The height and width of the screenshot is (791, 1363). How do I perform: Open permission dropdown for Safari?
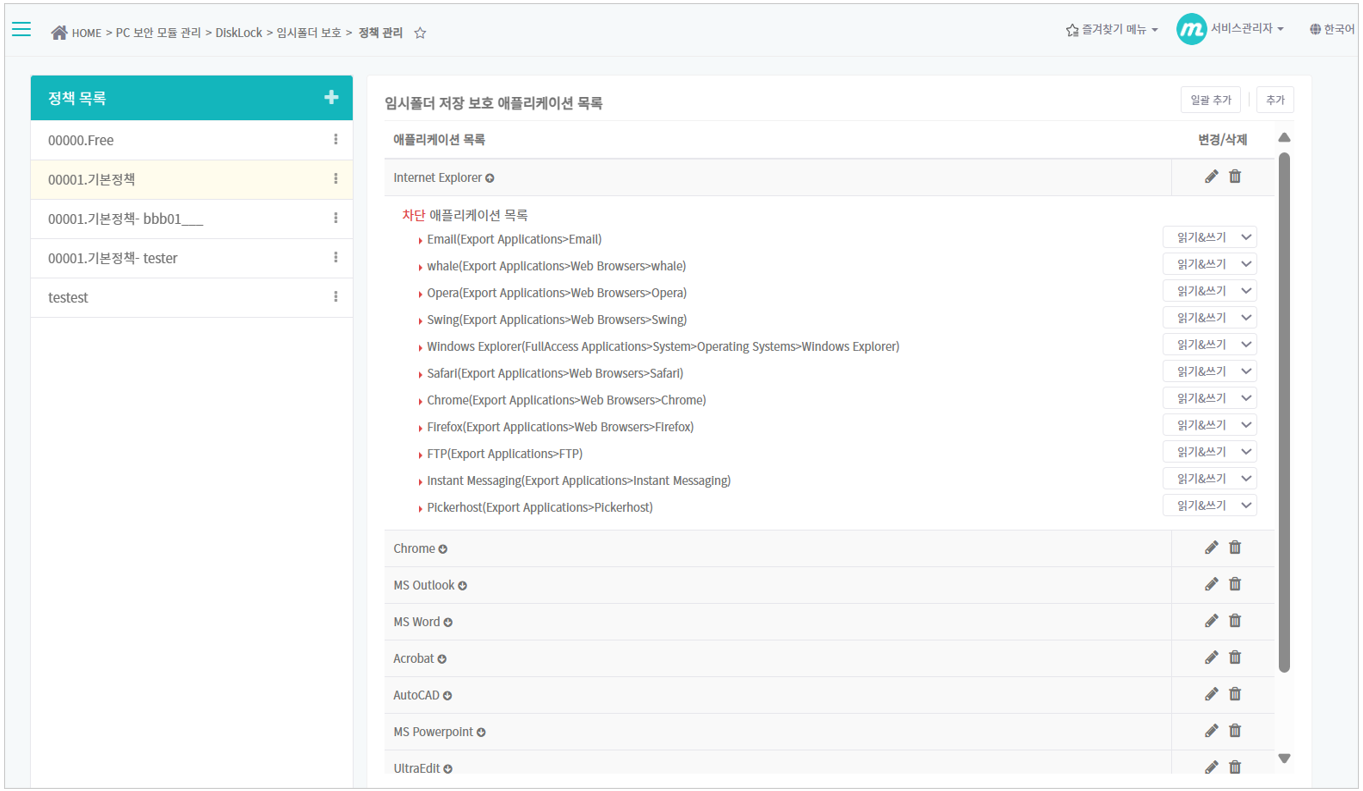[x=1209, y=372]
